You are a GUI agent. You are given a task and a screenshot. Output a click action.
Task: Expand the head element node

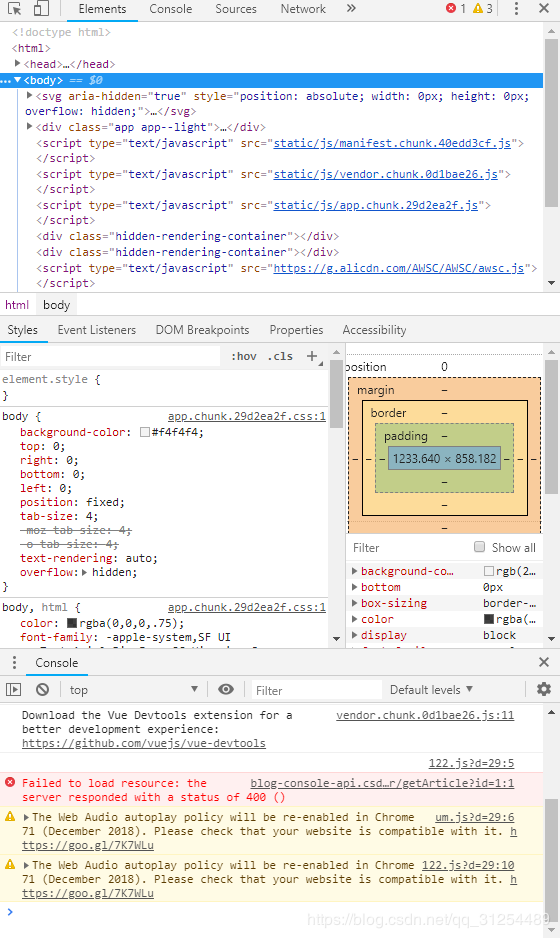[x=17, y=63]
